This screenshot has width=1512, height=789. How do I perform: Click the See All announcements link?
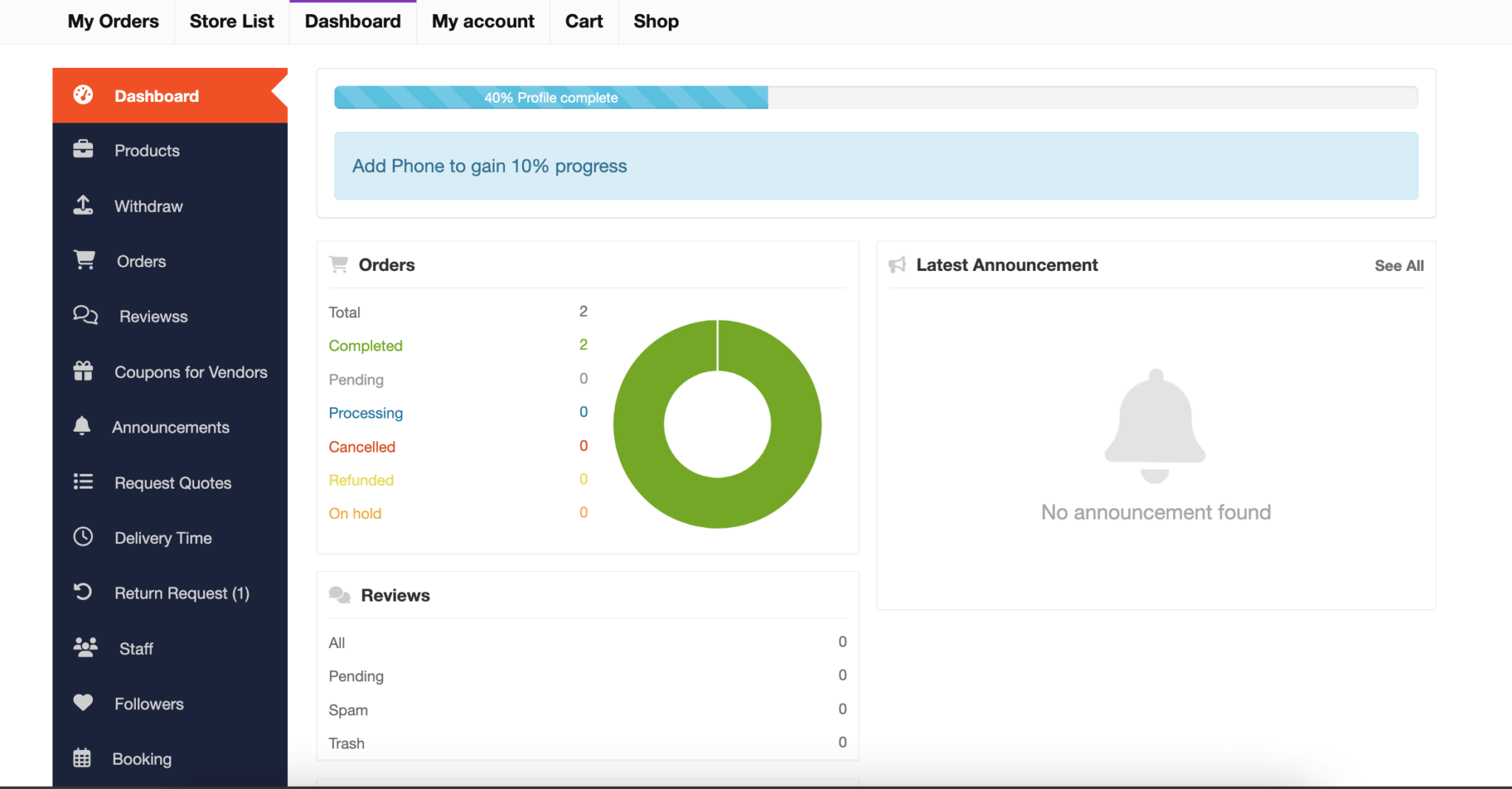(1398, 265)
